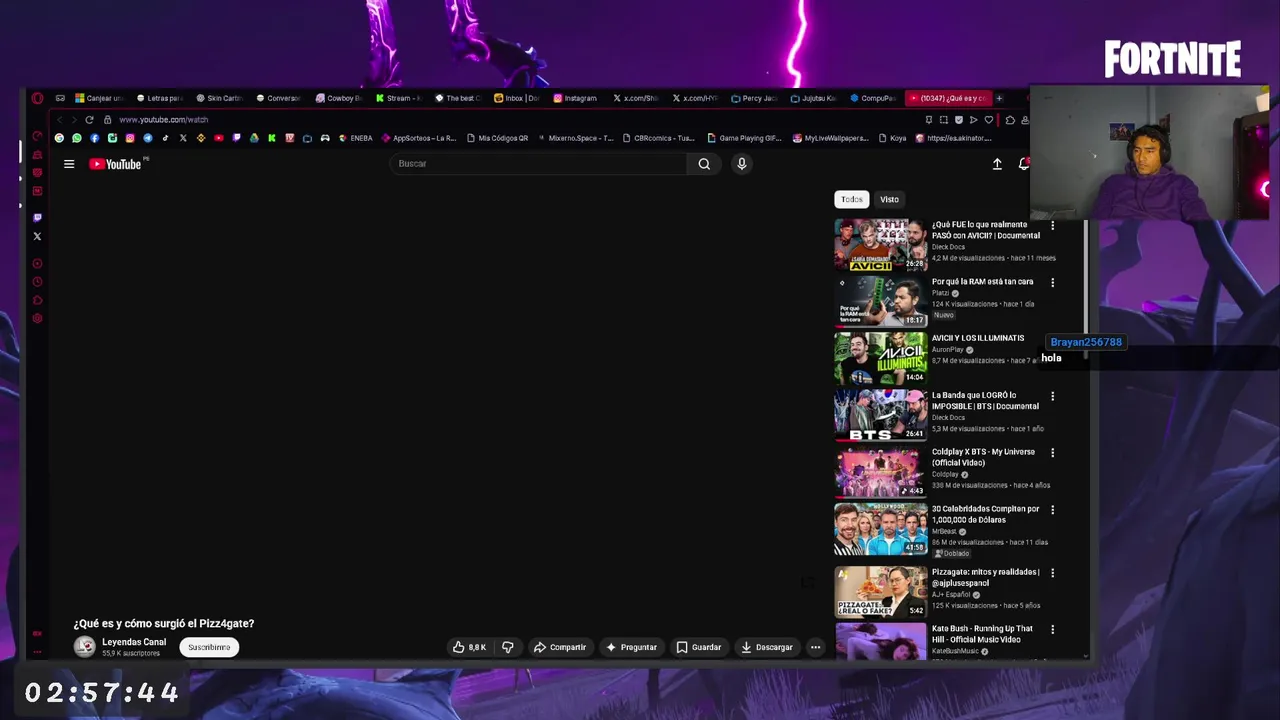Open options for 30 Celebridades video
The width and height of the screenshot is (1280, 720).
coord(1052,510)
